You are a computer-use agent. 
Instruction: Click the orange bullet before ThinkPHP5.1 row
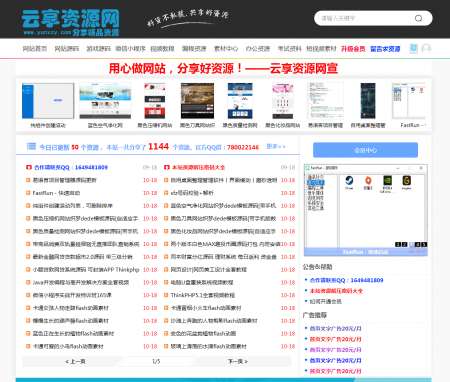click(166, 295)
